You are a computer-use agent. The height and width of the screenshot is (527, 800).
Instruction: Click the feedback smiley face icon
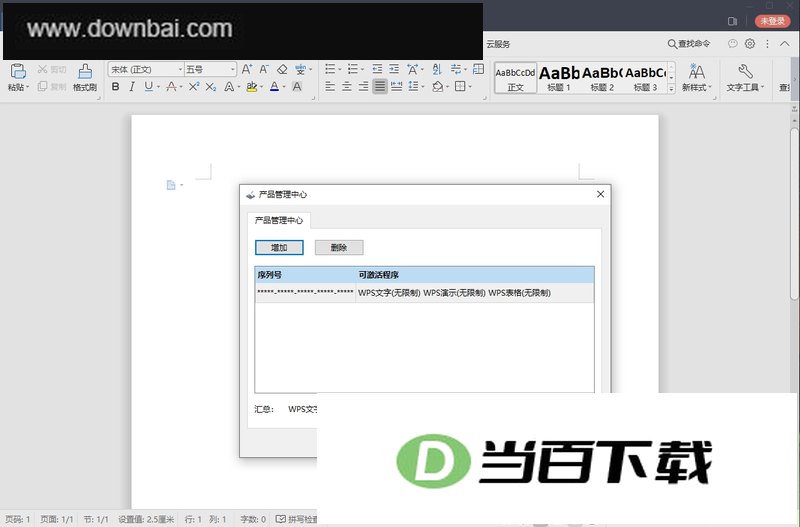(733, 44)
